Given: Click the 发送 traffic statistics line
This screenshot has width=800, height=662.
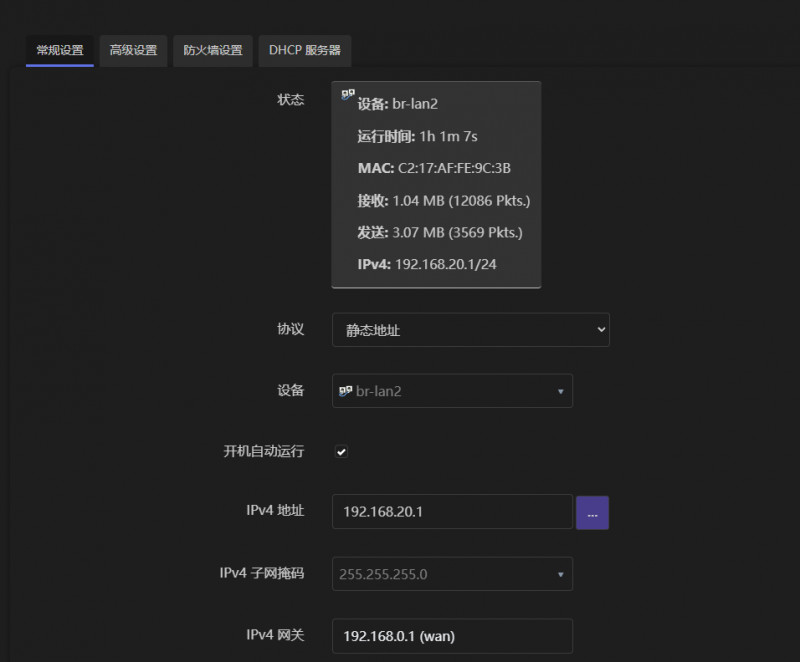Looking at the screenshot, I should pyautogui.click(x=440, y=232).
